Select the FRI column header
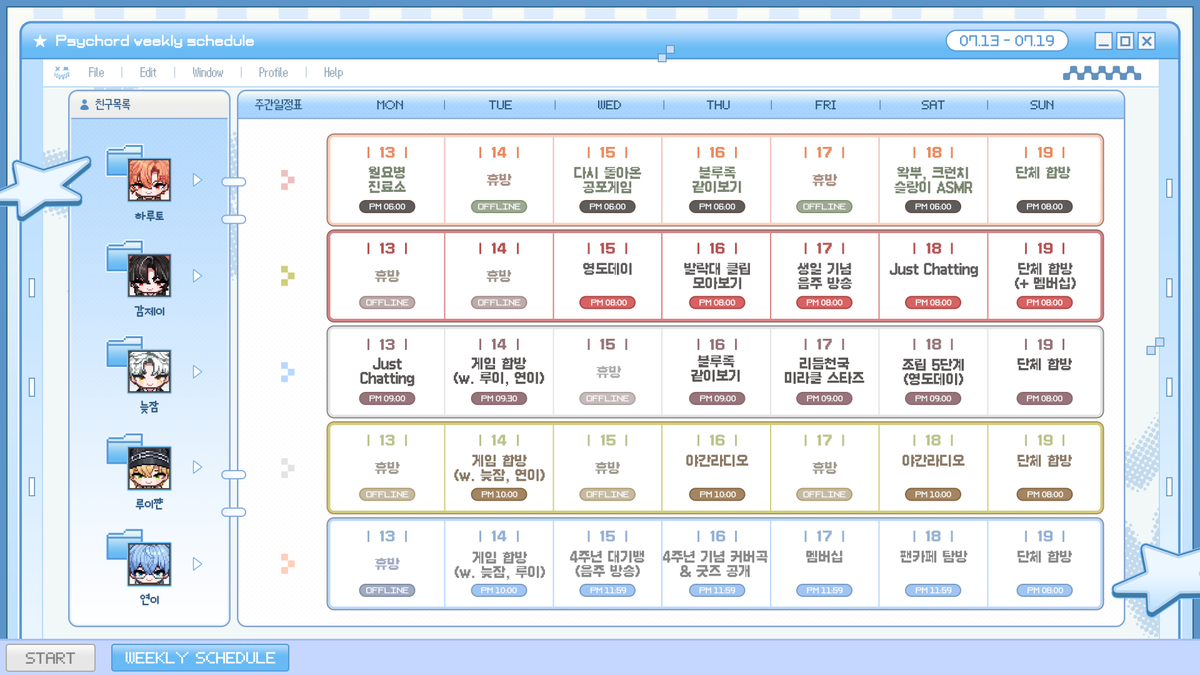The width and height of the screenshot is (1200, 675). 825,105
